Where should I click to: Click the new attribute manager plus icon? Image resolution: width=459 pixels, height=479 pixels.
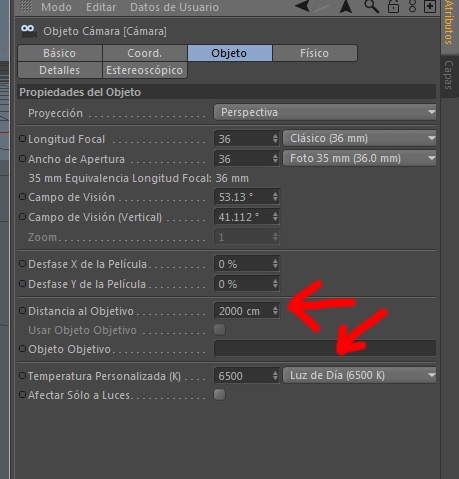[430, 6]
